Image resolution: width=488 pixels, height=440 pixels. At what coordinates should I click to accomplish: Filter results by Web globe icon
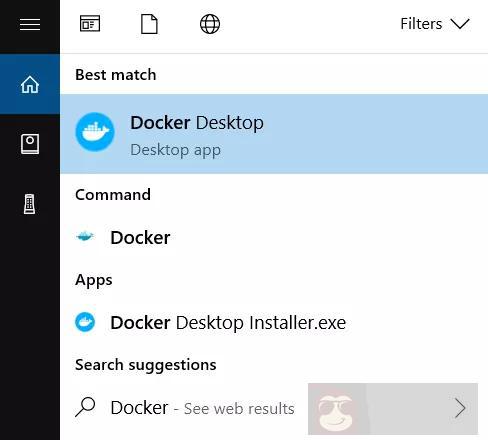(x=210, y=24)
